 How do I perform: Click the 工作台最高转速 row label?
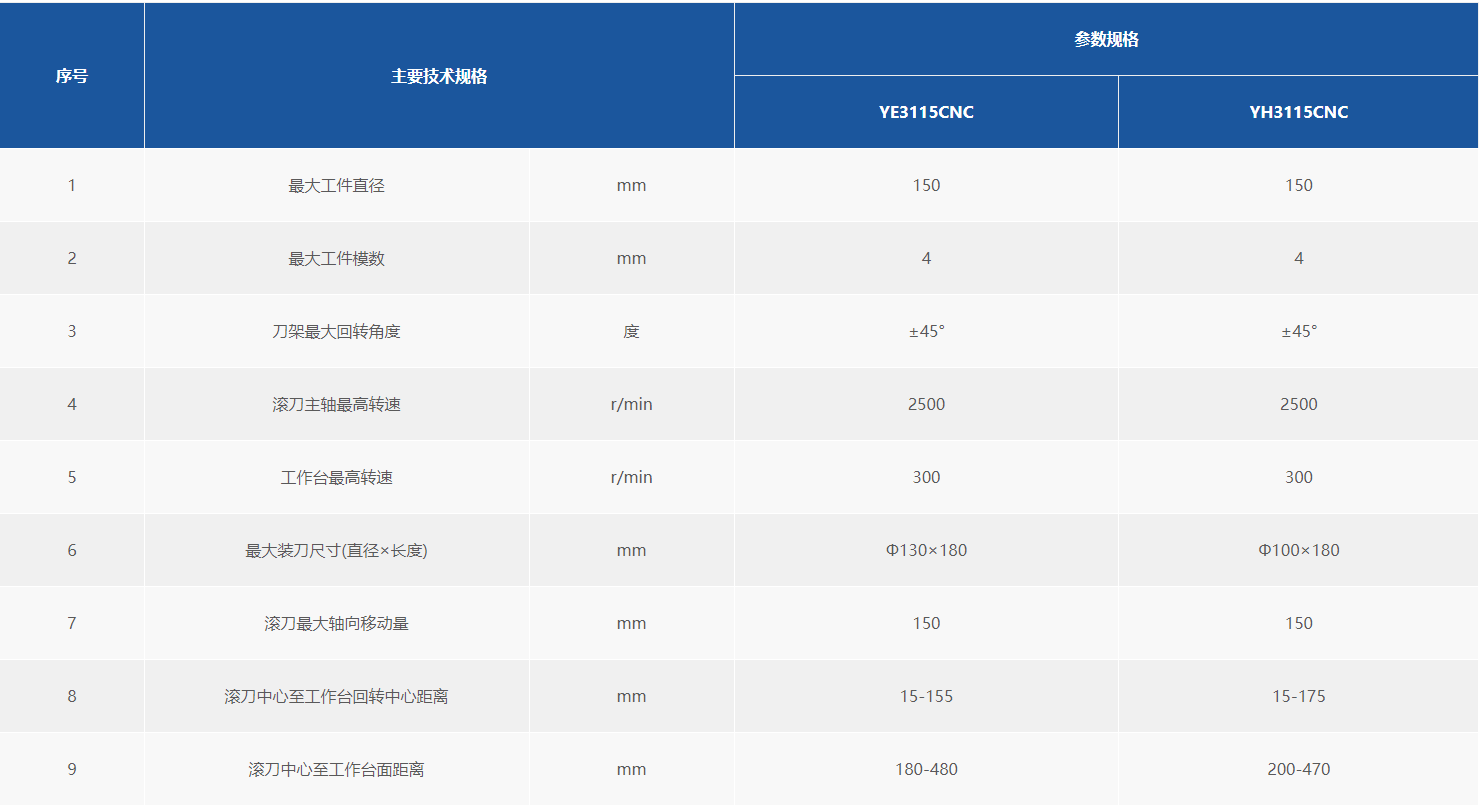point(337,477)
